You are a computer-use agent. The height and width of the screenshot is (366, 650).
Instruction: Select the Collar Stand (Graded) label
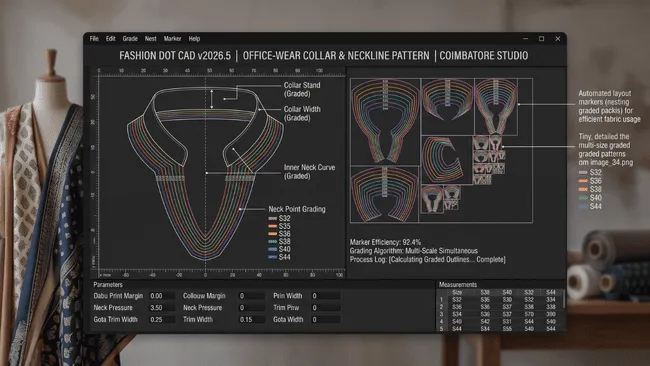pyautogui.click(x=302, y=90)
